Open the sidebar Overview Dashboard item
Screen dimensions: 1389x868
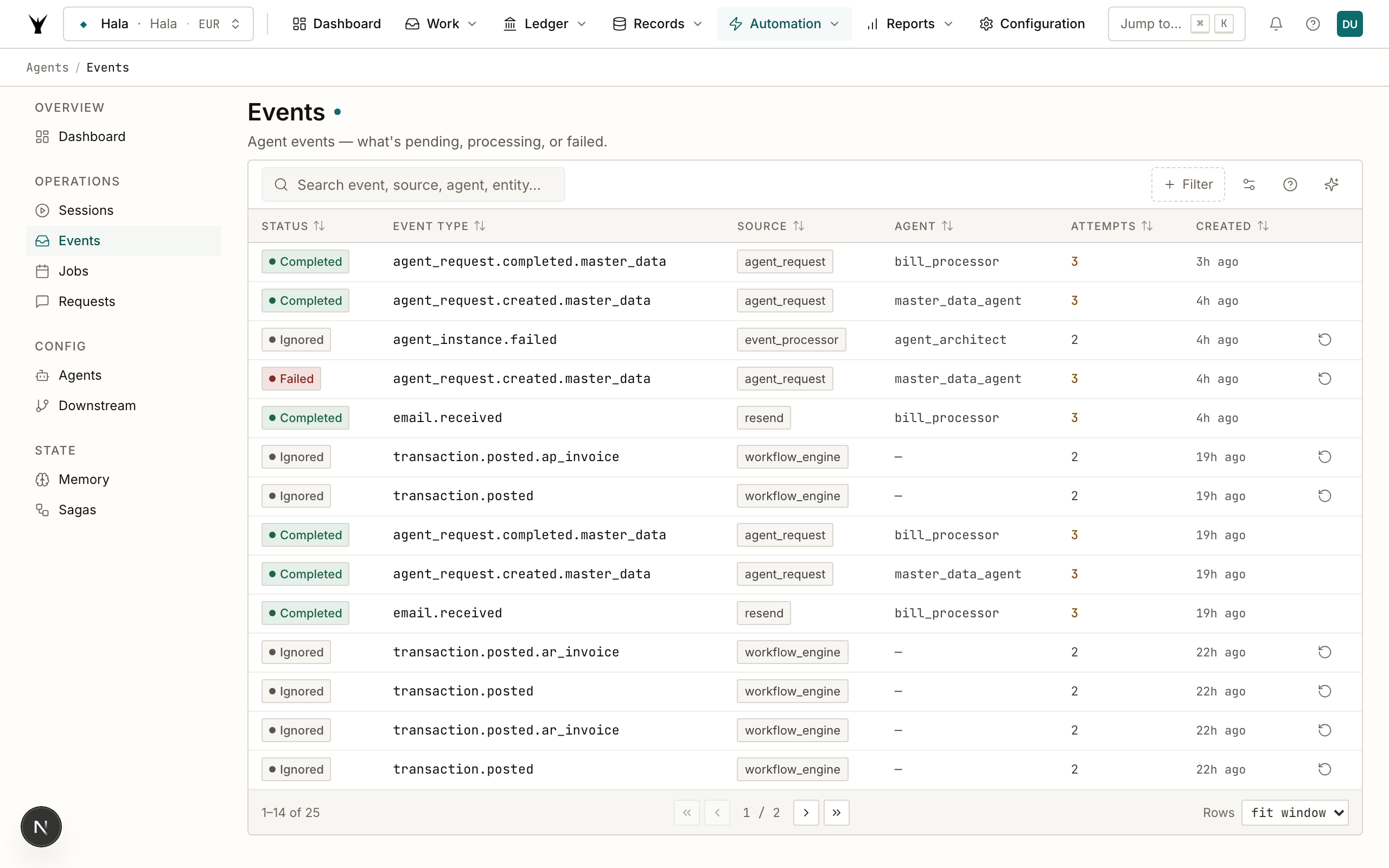pyautogui.click(x=123, y=137)
